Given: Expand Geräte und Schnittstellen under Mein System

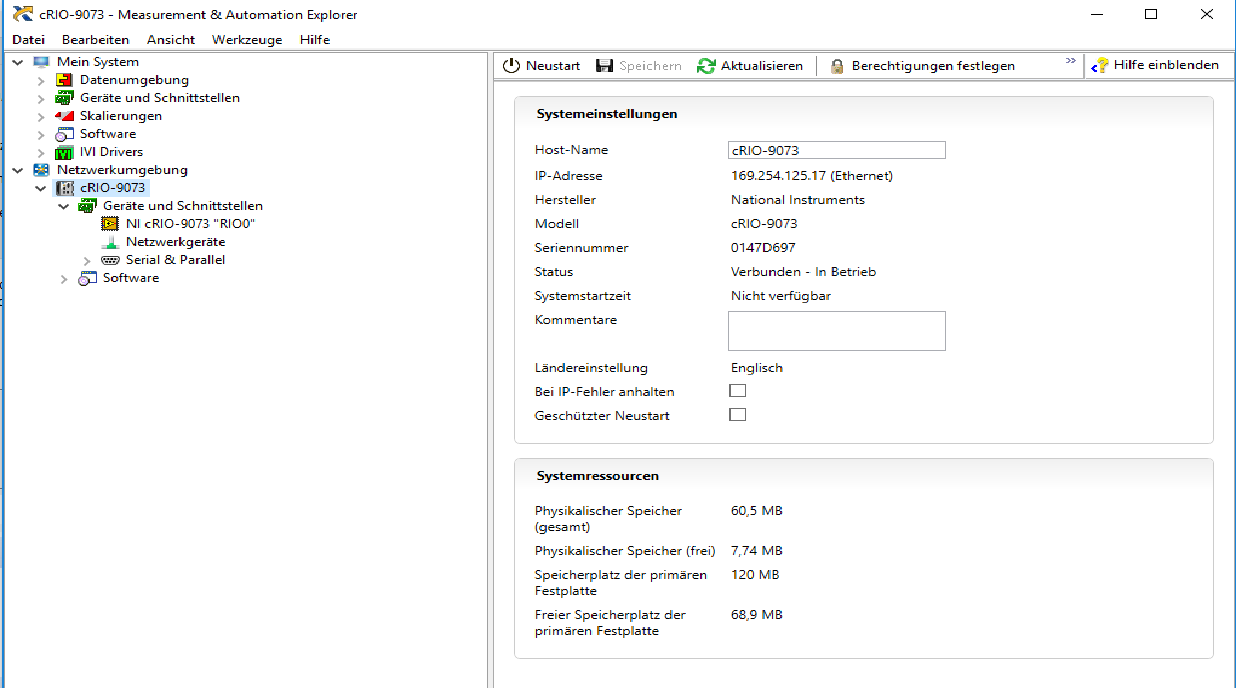Looking at the screenshot, I should pos(41,98).
